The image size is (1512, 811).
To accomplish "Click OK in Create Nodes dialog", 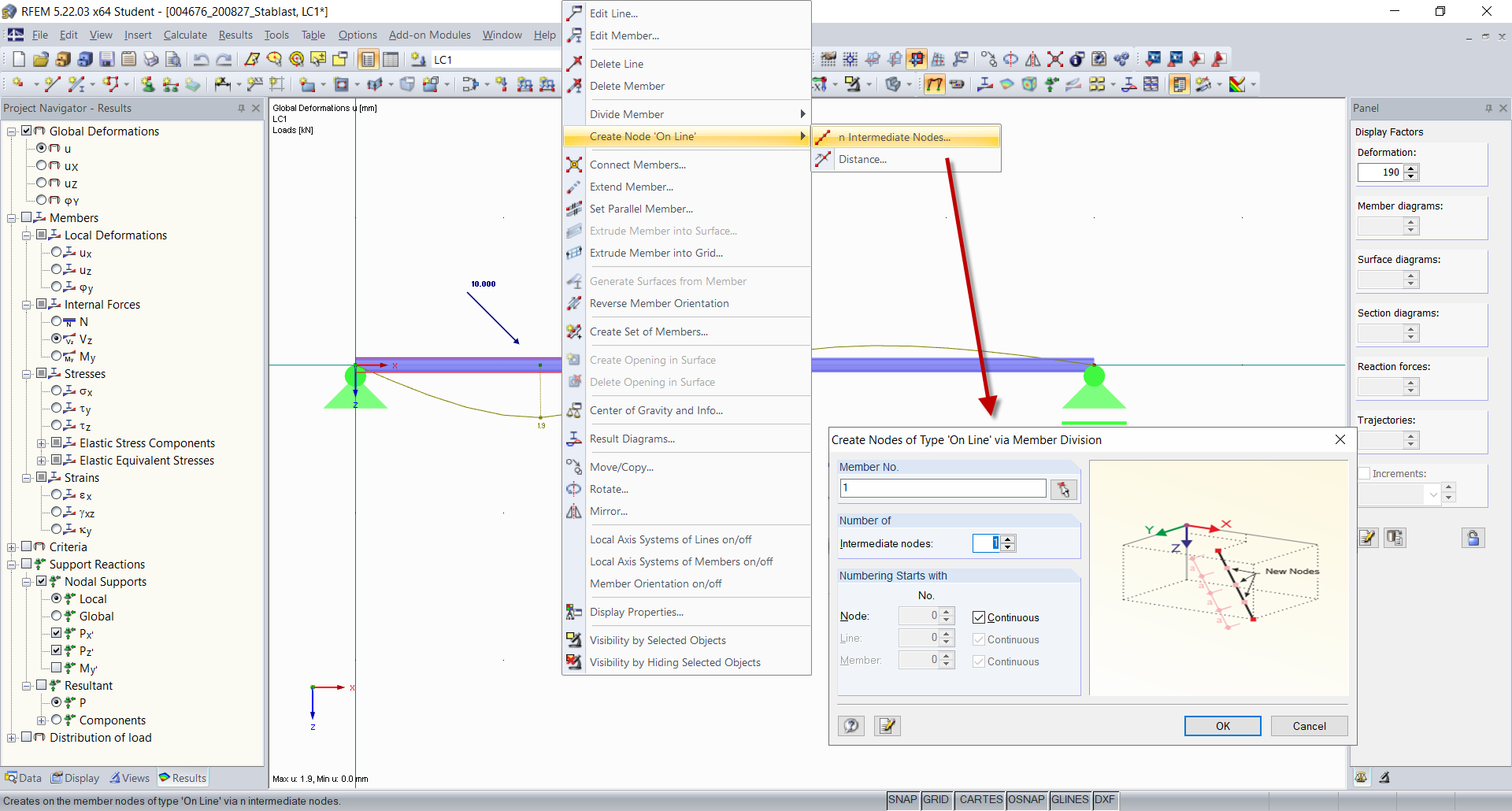I will tap(1222, 726).
